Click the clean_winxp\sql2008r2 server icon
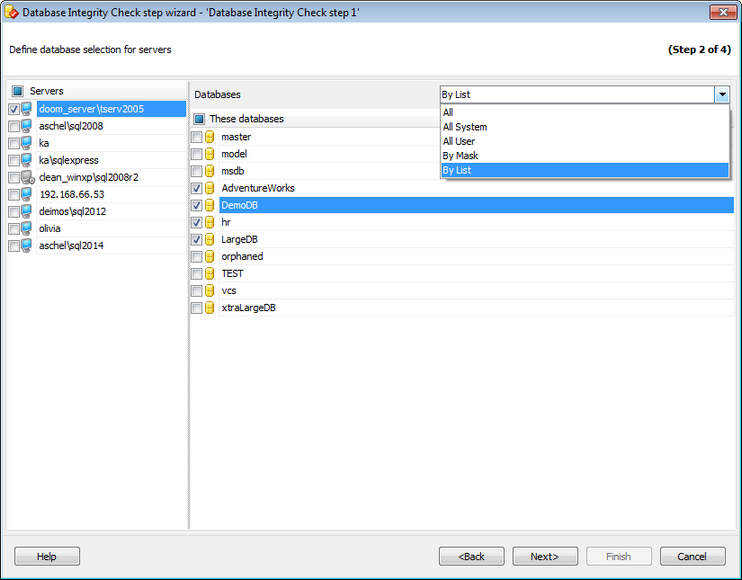 27,177
